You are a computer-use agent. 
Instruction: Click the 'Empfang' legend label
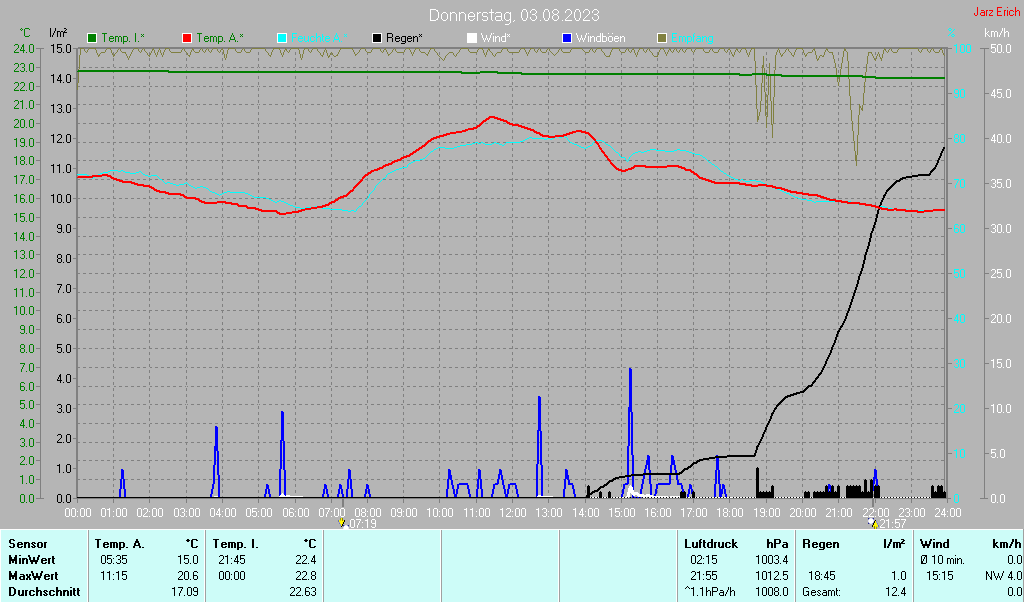click(x=692, y=38)
